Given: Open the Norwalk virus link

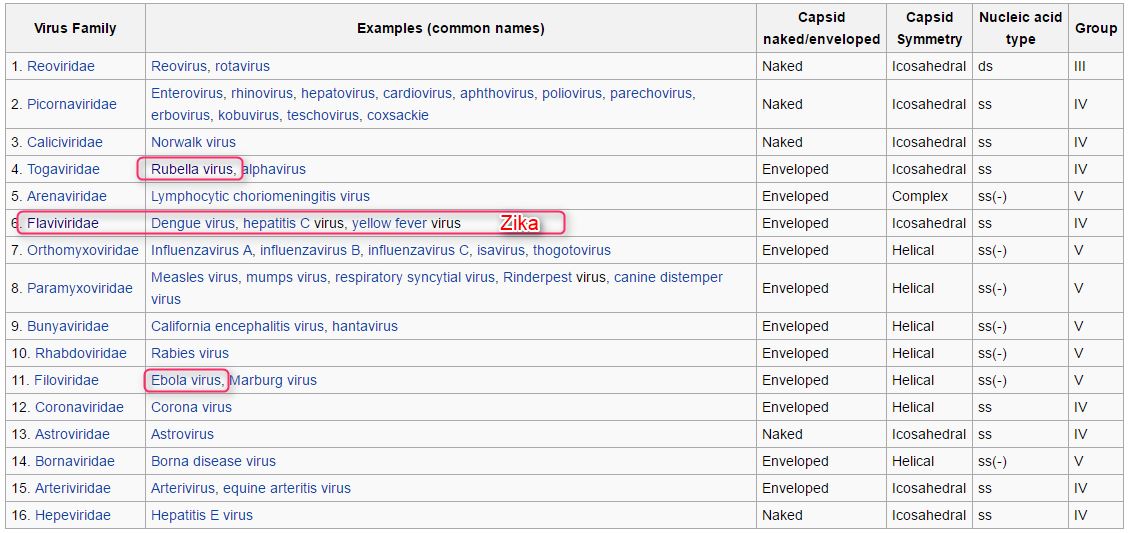Looking at the screenshot, I should coord(193,142).
